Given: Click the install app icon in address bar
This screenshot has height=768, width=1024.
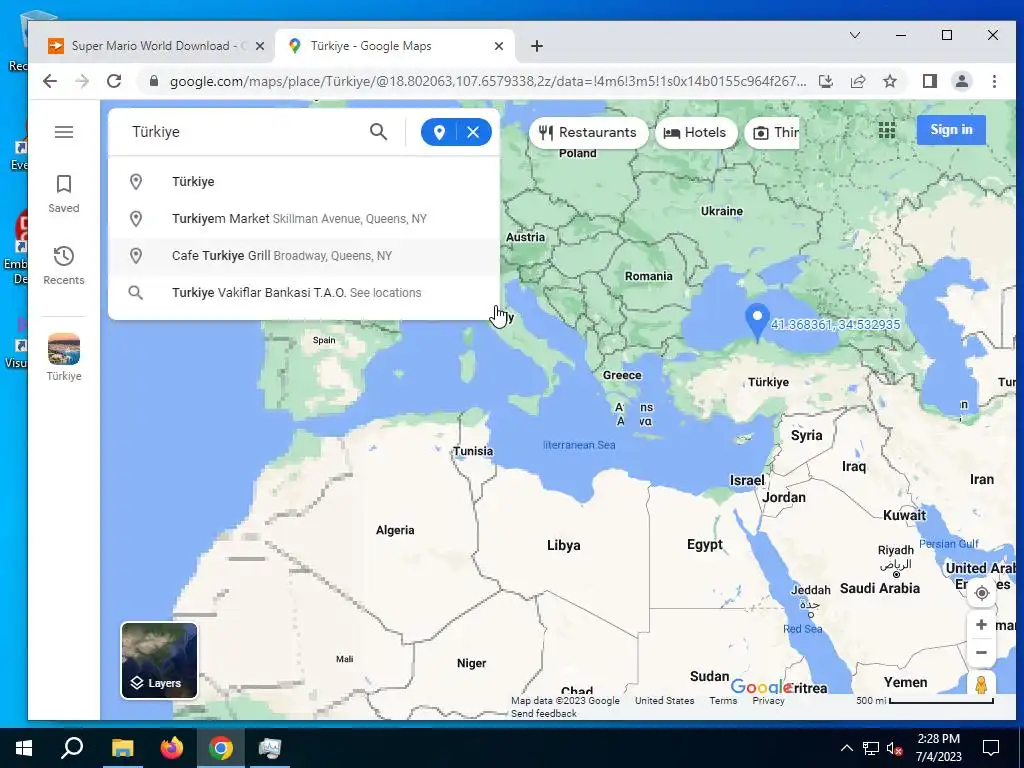Looking at the screenshot, I should [x=826, y=81].
